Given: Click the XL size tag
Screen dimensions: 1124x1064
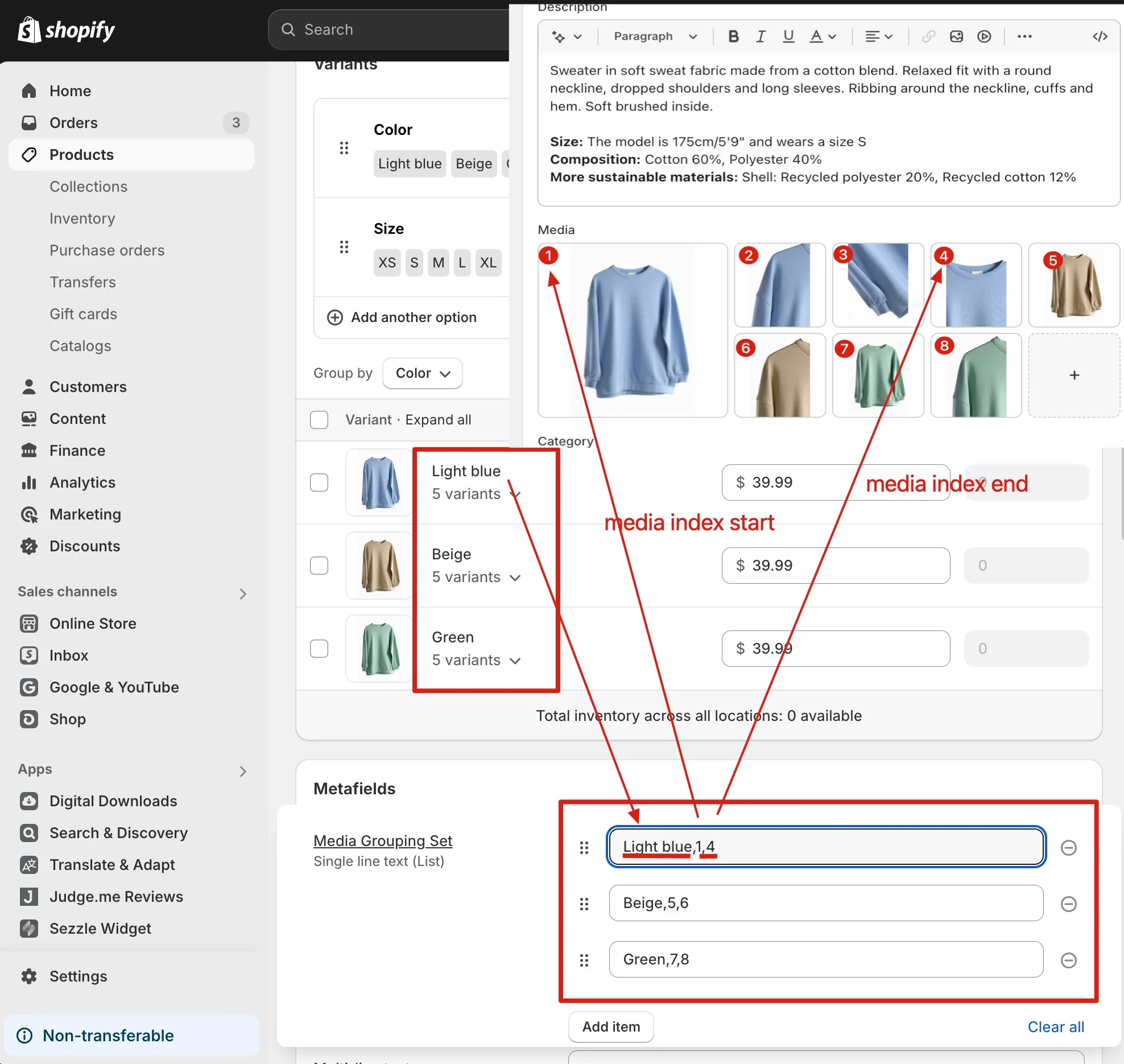Looking at the screenshot, I should pyautogui.click(x=488, y=263).
